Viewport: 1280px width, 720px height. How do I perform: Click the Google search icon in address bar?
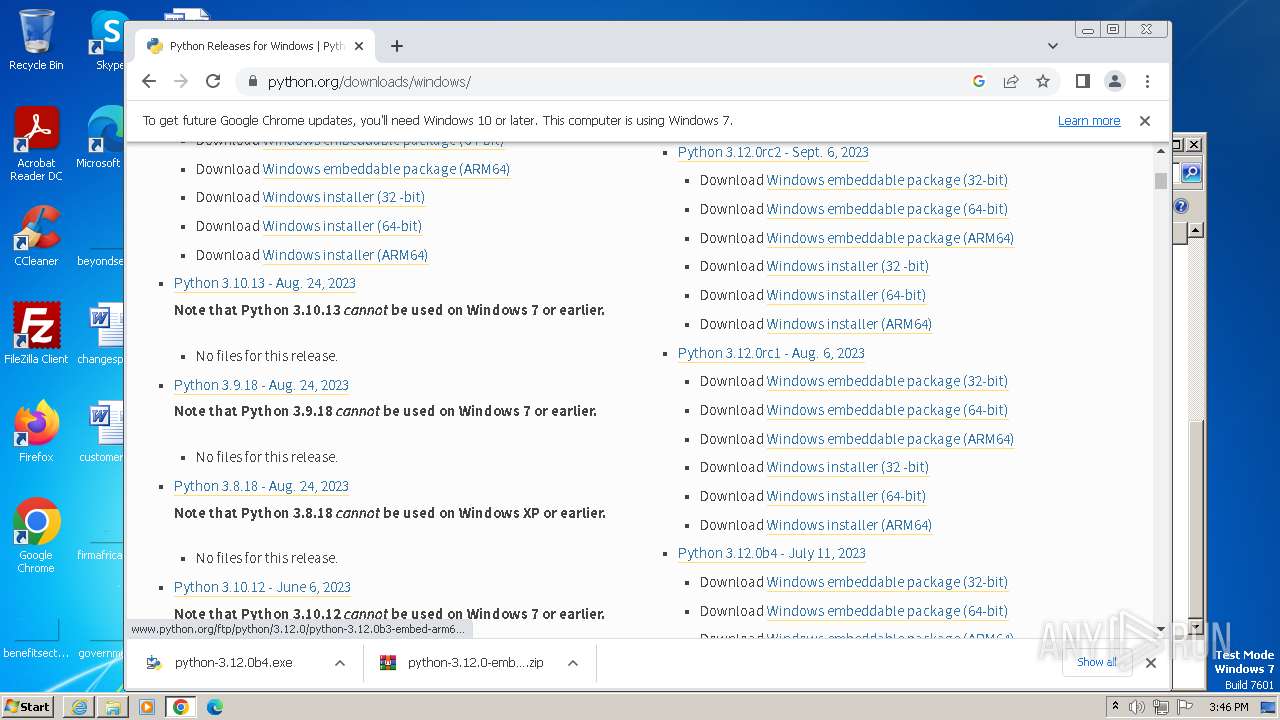pos(979,82)
